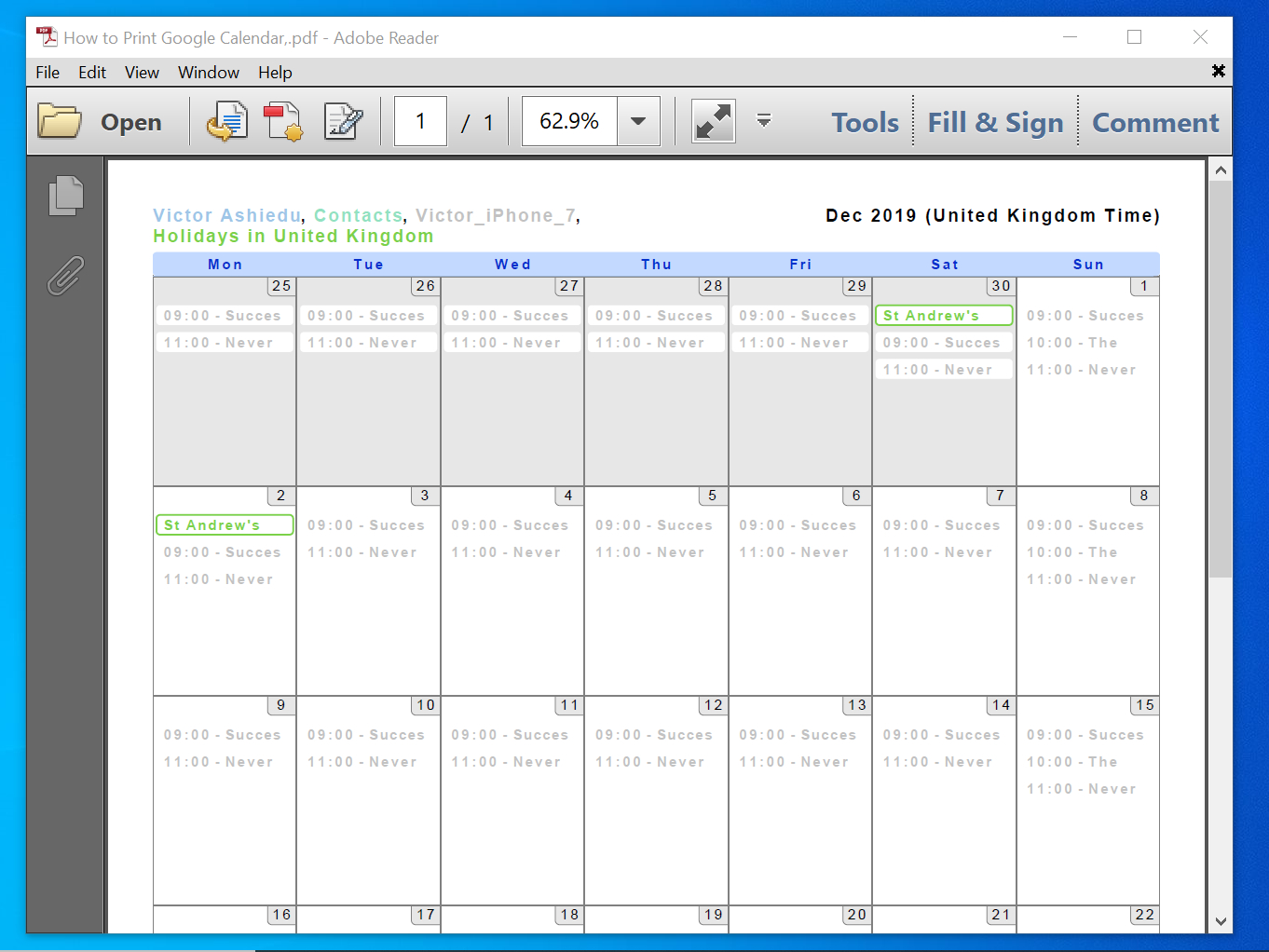Toggle full screen reading mode

pyautogui.click(x=713, y=120)
